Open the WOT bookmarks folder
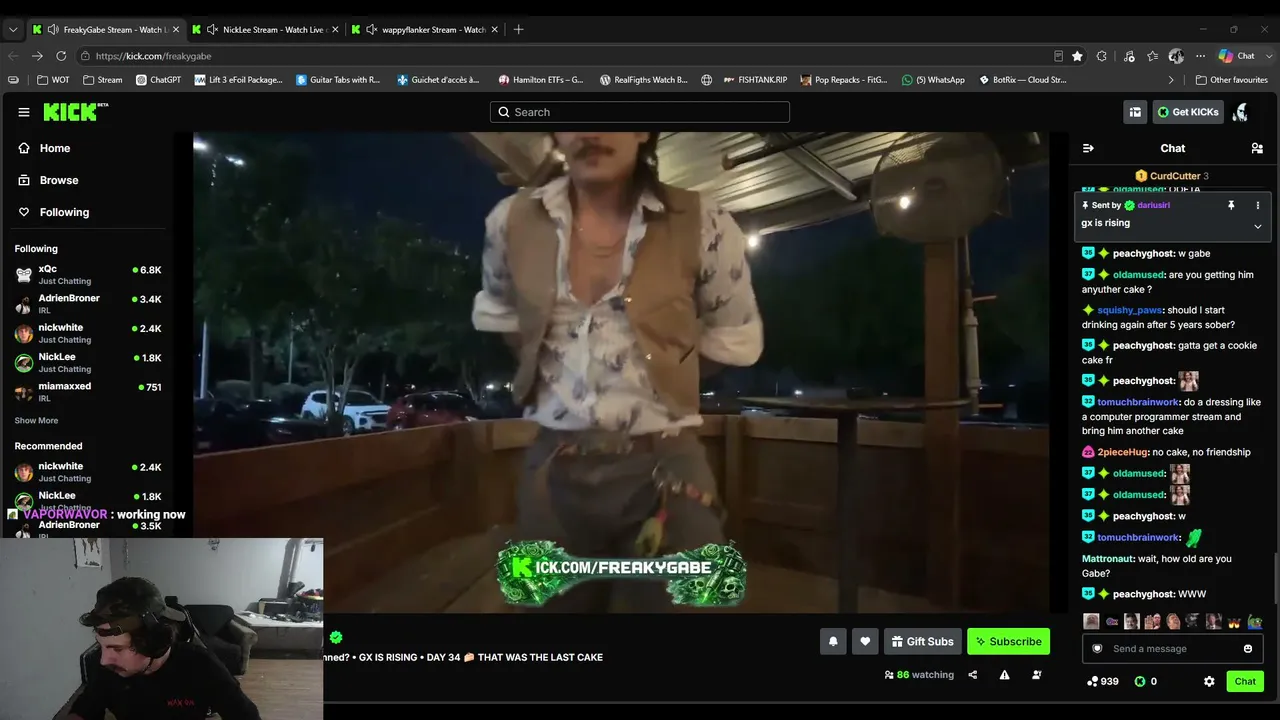The image size is (1280, 720). point(53,80)
